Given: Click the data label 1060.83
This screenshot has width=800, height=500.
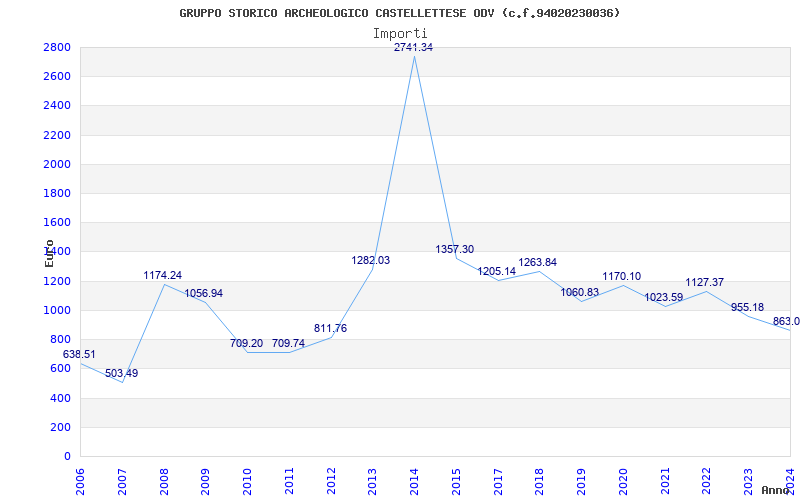Looking at the screenshot, I should pyautogui.click(x=580, y=292).
